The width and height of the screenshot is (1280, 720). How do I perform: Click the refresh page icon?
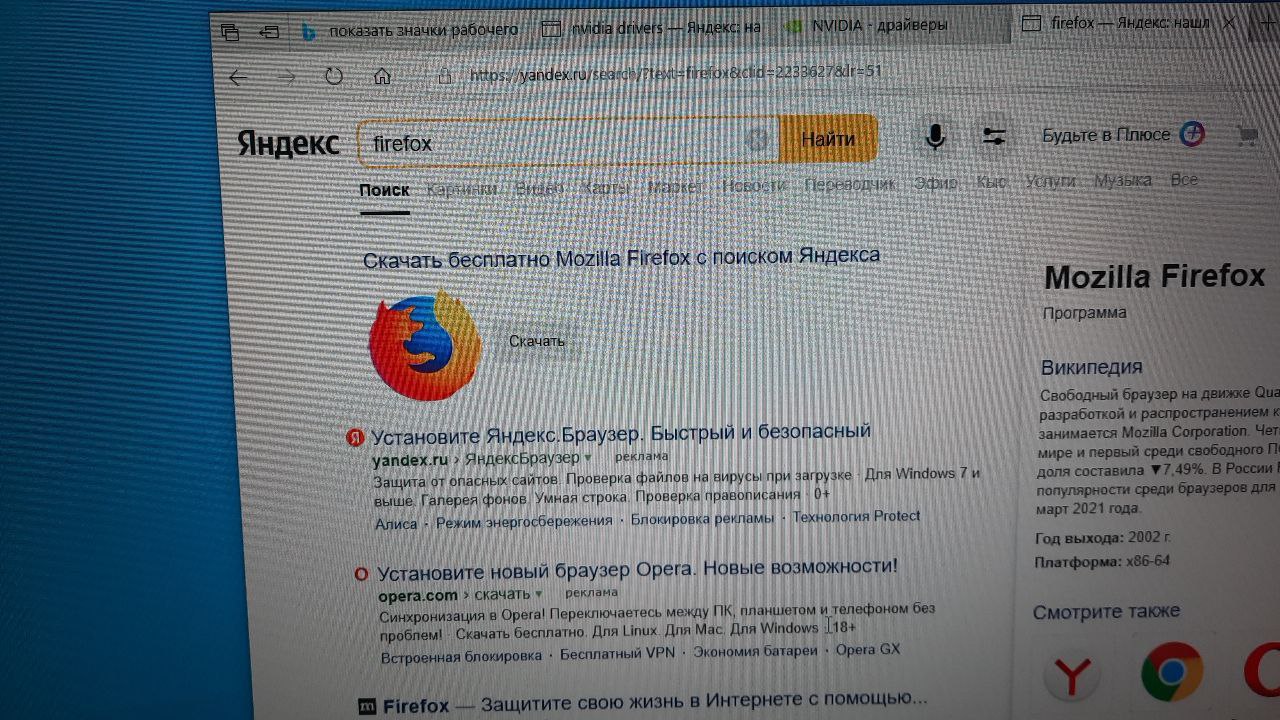334,76
